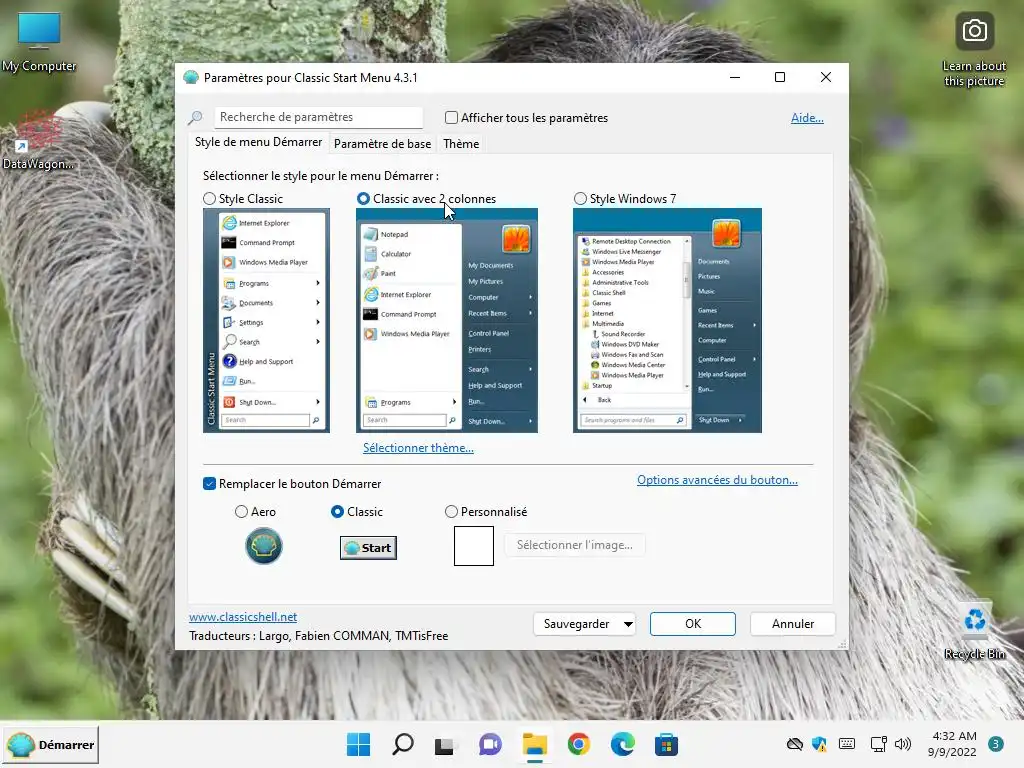
Task: Open the Sélectionner thème link
Action: click(419, 448)
